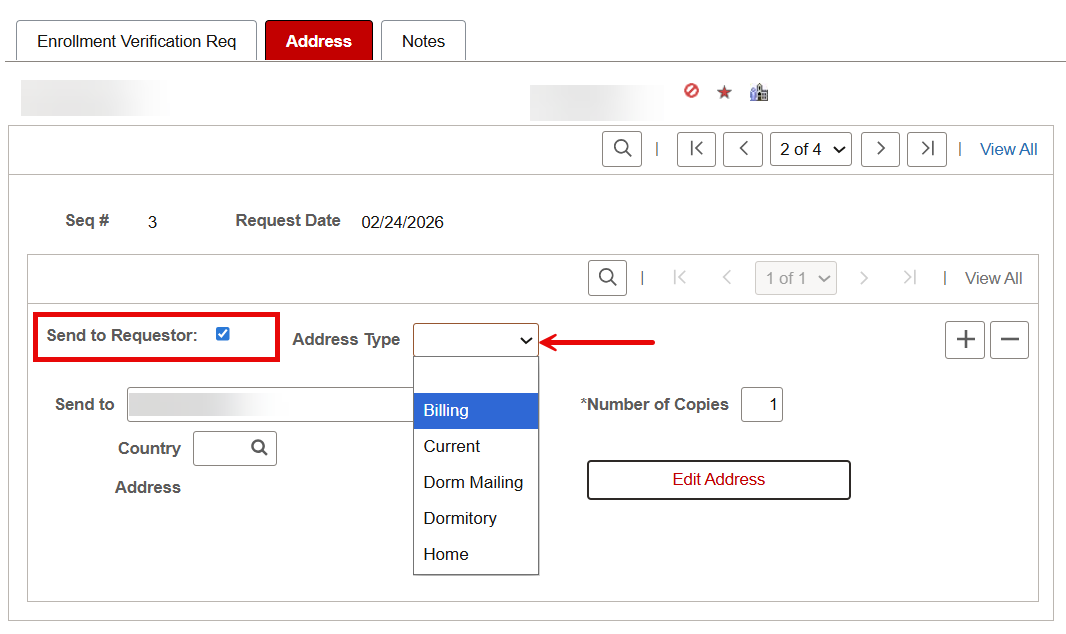Click inner grid previous row arrow
1066x634 pixels.
pyautogui.click(x=727, y=277)
